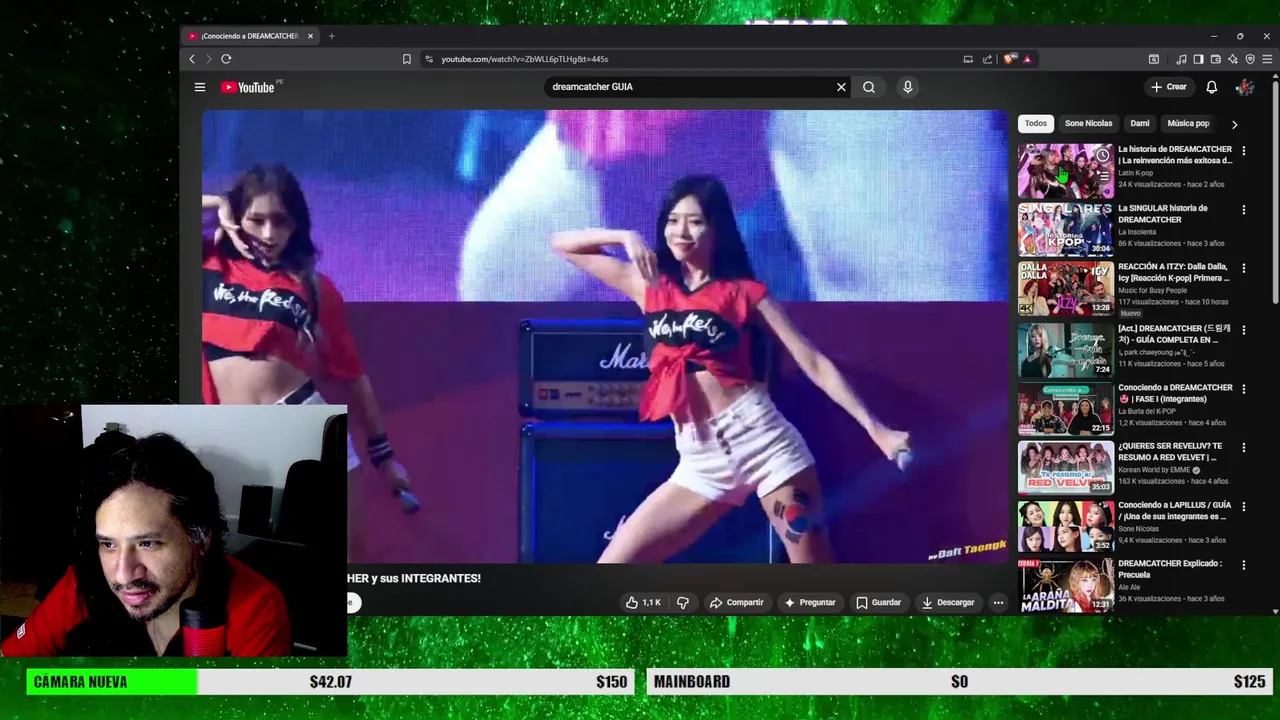Image resolution: width=1280 pixels, height=720 pixels.
Task: Click the Crear button
Action: click(1168, 87)
